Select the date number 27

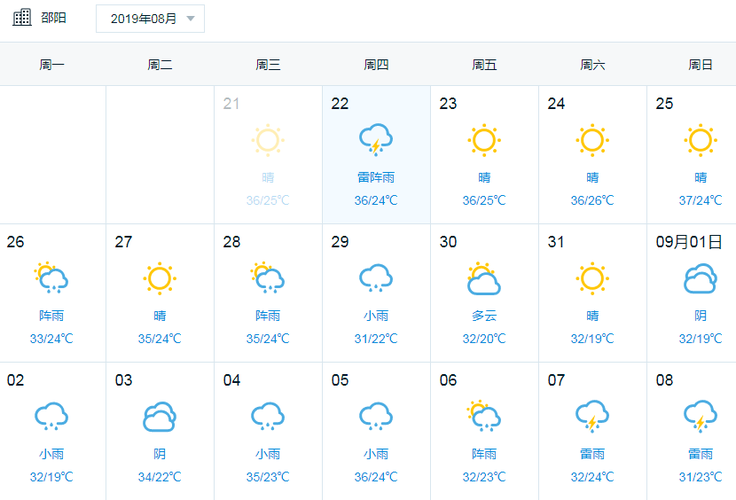123,242
